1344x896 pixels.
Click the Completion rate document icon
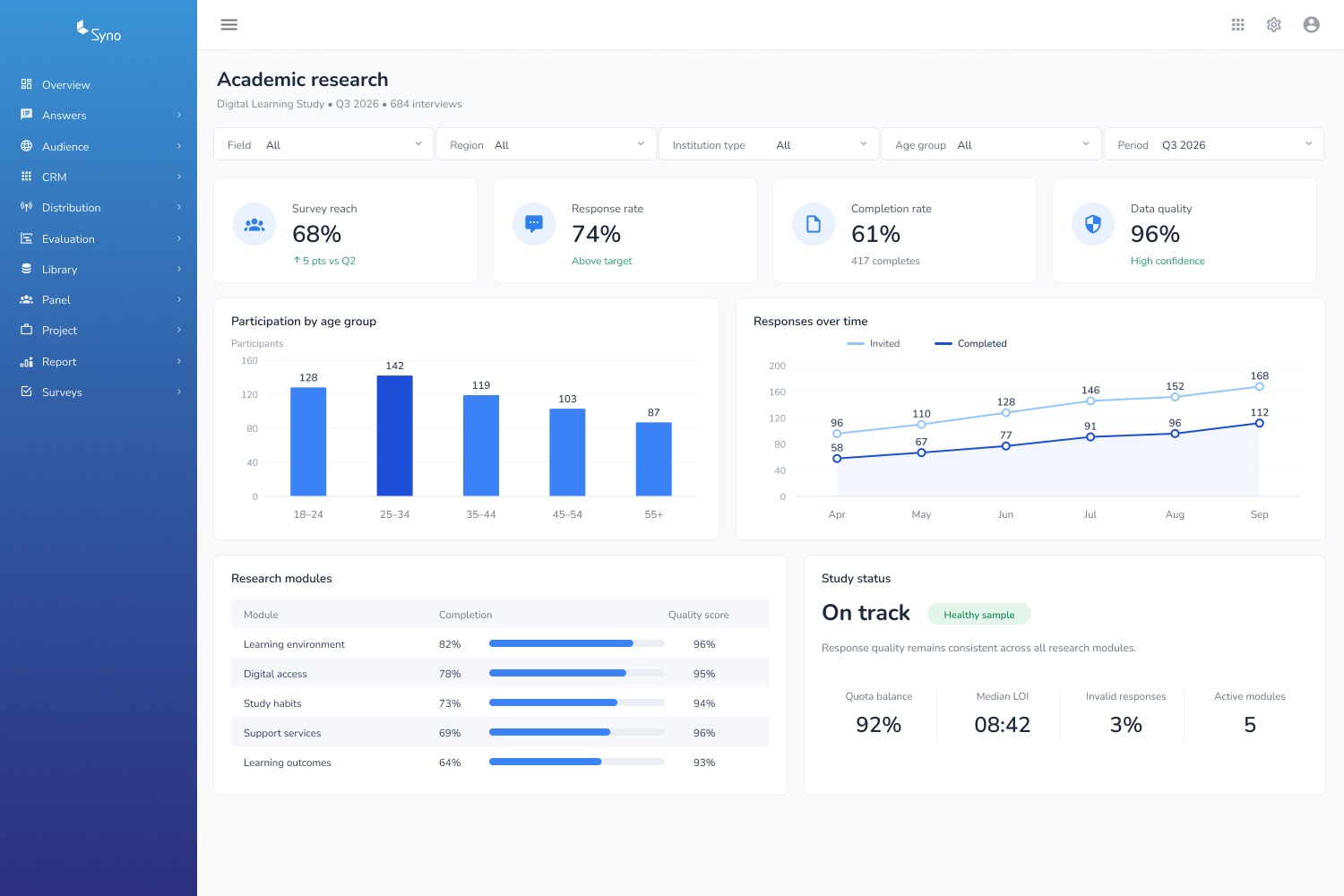(814, 224)
